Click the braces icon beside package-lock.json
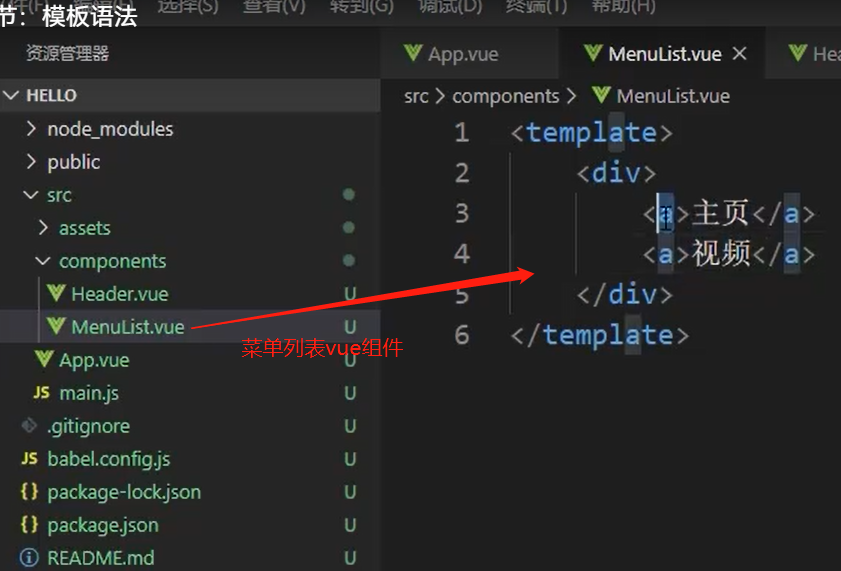The height and width of the screenshot is (571, 841). point(29,492)
